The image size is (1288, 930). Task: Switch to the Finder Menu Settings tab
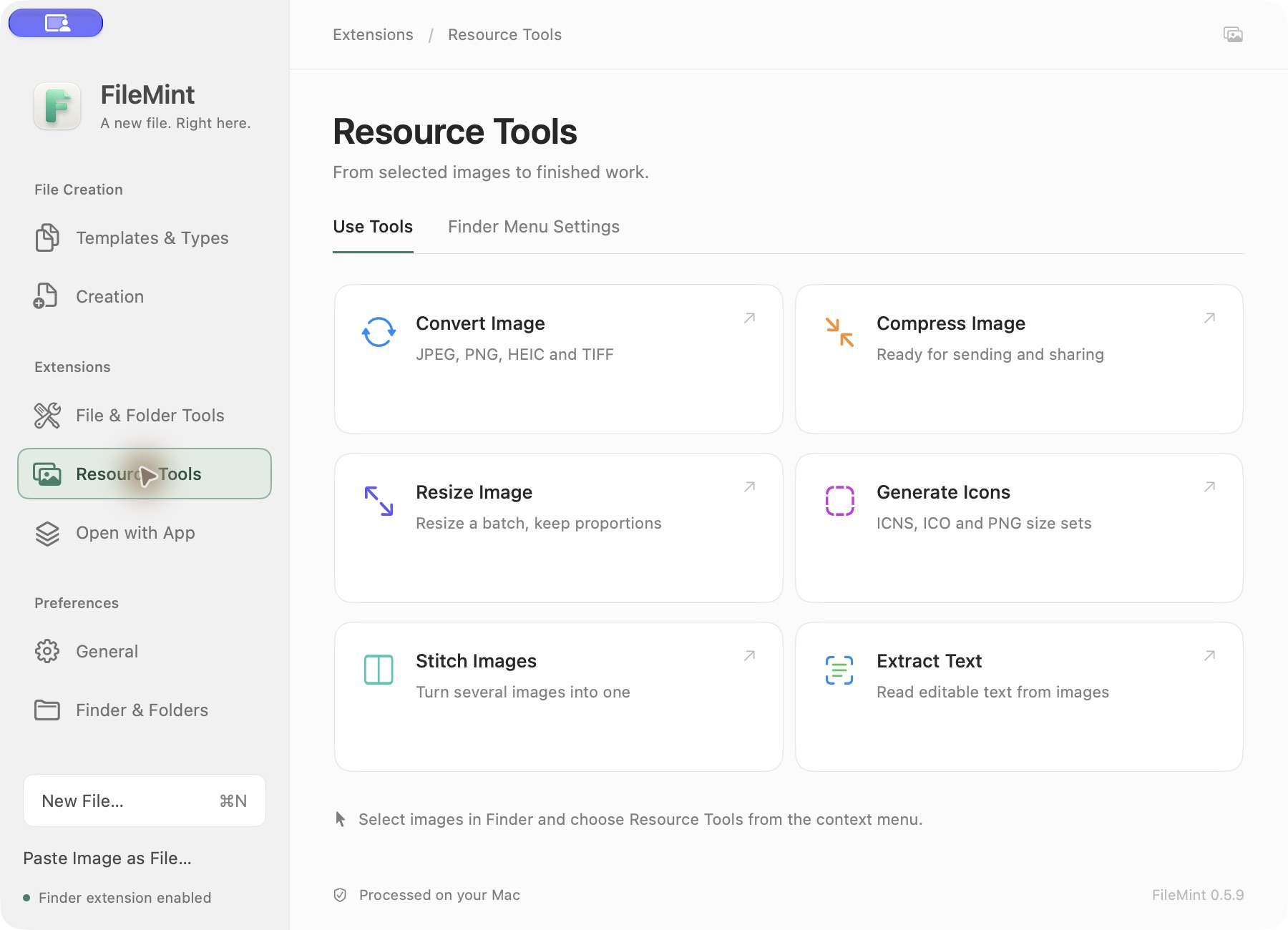tap(534, 227)
